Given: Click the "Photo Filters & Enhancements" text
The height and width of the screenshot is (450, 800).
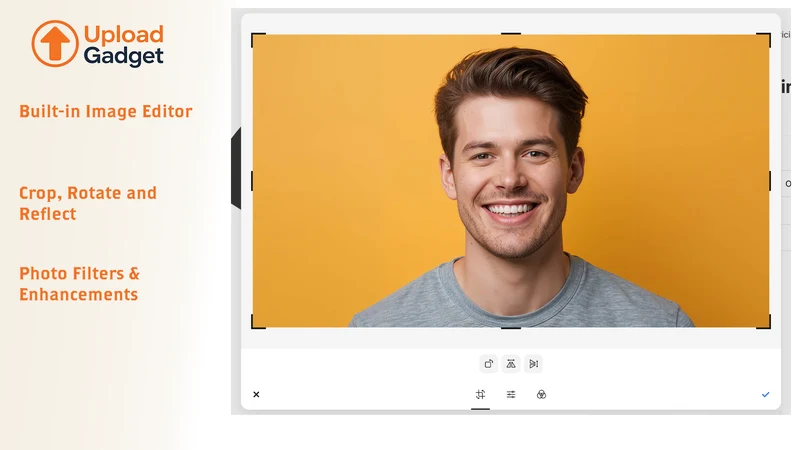Looking at the screenshot, I should click(80, 284).
